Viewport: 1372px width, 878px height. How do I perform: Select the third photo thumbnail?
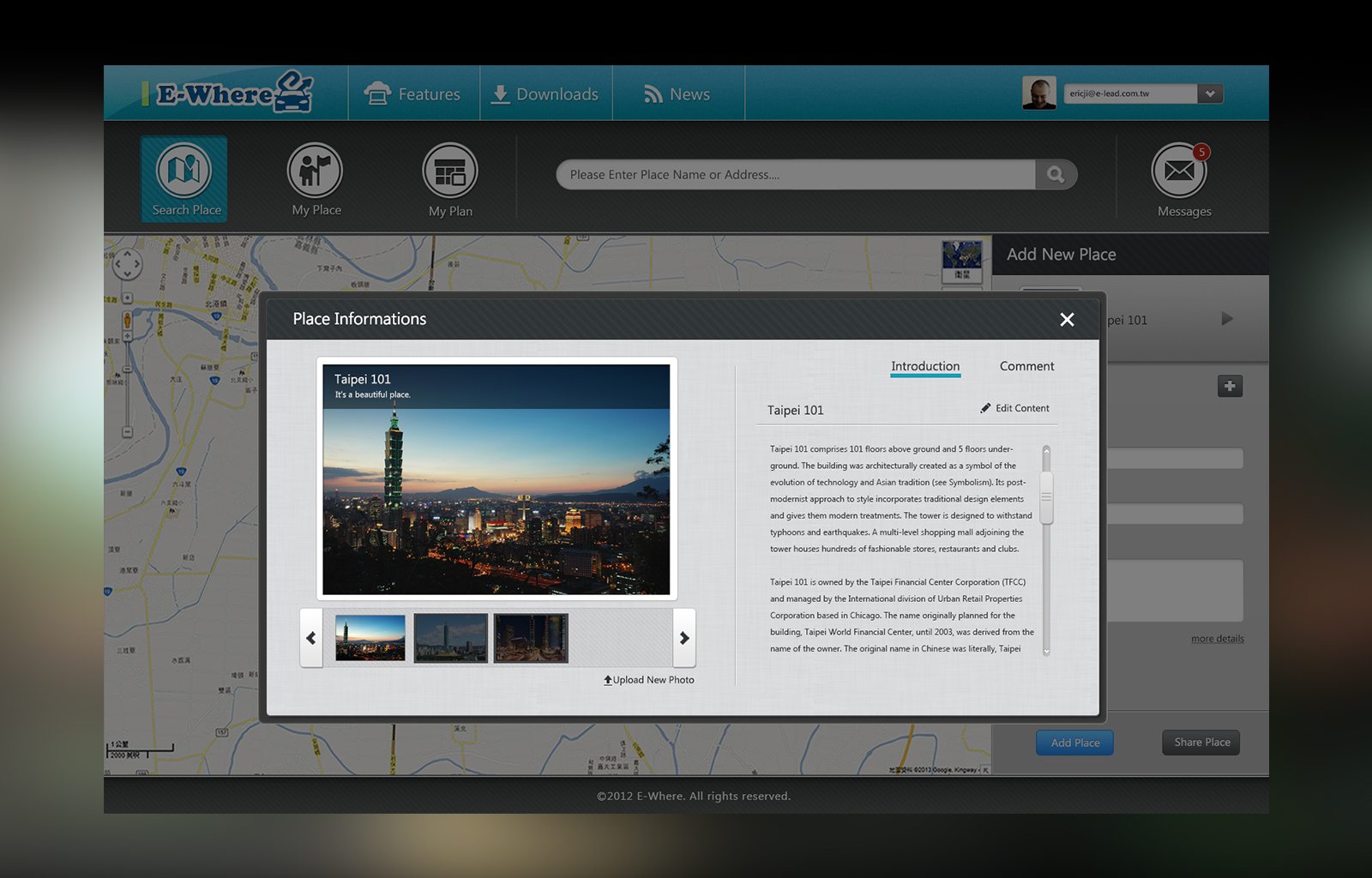click(531, 638)
